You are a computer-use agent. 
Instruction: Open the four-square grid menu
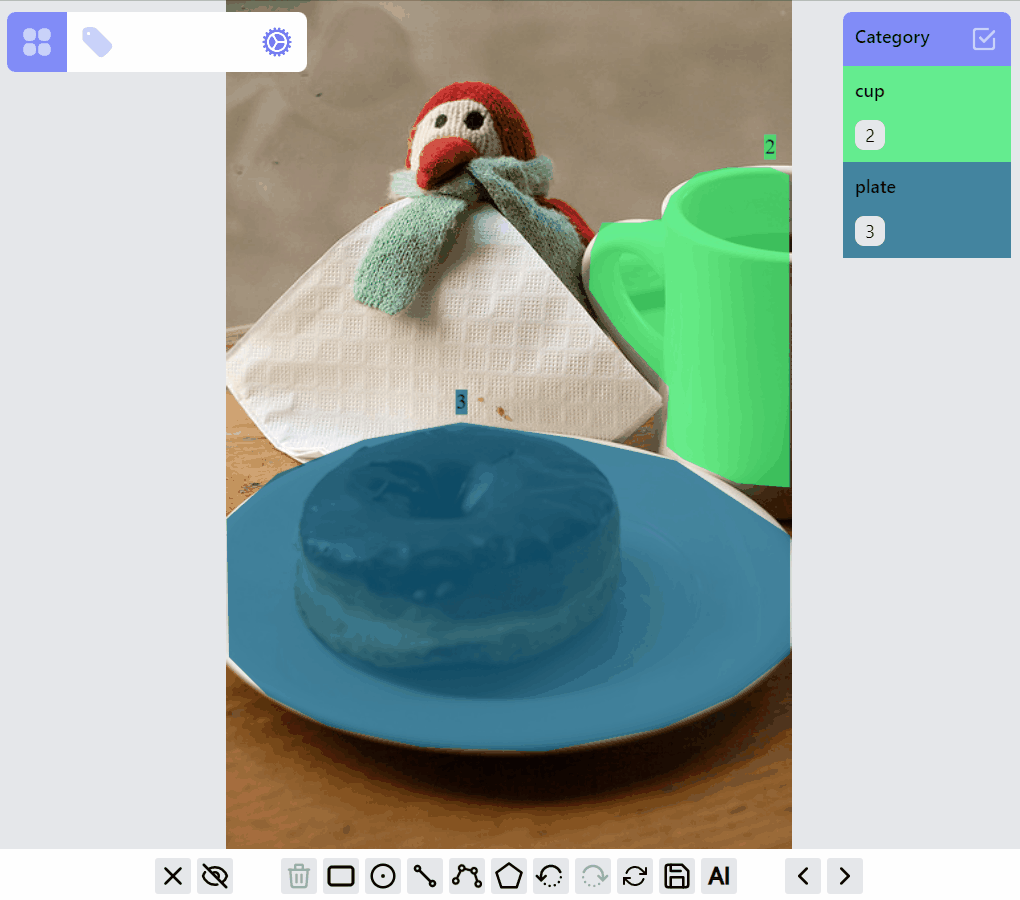click(37, 42)
